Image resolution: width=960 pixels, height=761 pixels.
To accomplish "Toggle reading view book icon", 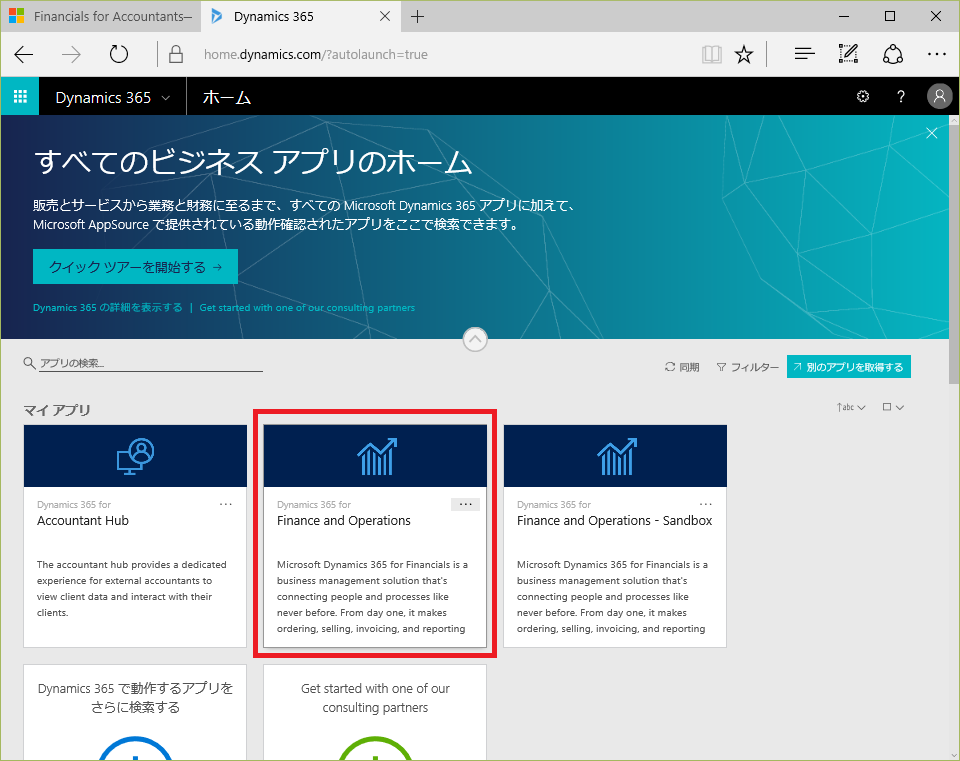I will 711,54.
